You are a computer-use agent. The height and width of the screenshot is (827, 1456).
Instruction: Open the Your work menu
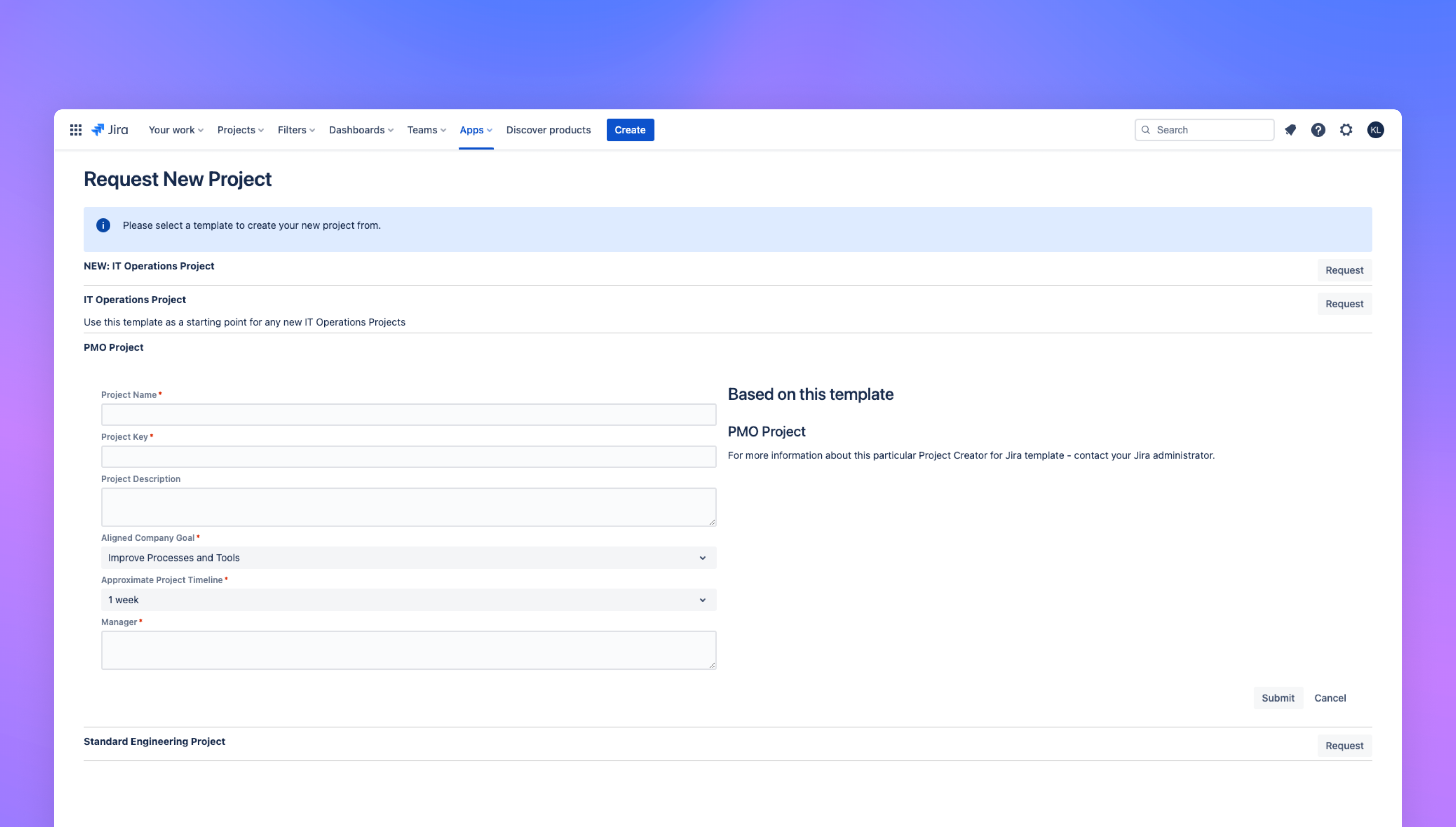176,130
